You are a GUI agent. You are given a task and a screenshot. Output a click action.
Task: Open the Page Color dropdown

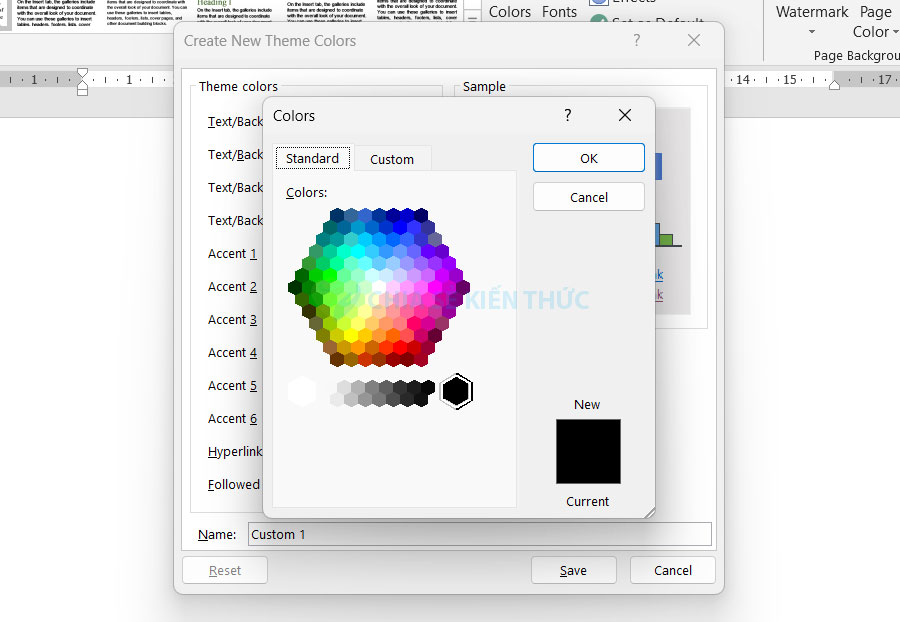[x=872, y=20]
